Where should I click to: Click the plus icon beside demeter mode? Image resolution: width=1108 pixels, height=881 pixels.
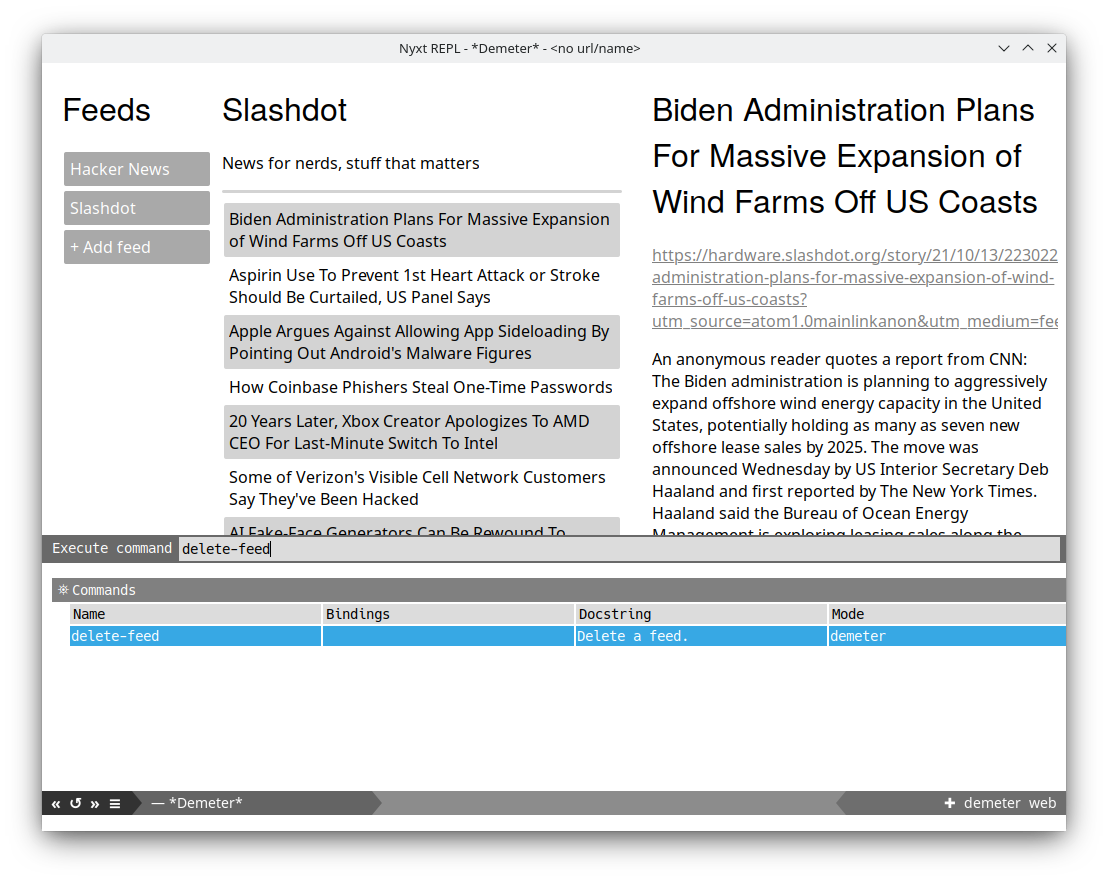coord(949,803)
